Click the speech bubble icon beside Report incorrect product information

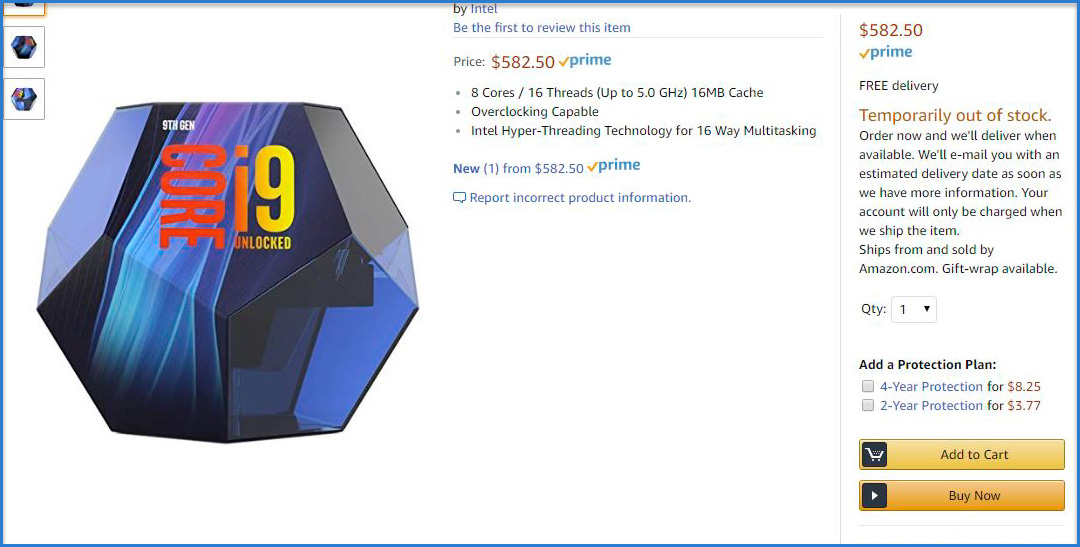click(x=459, y=198)
